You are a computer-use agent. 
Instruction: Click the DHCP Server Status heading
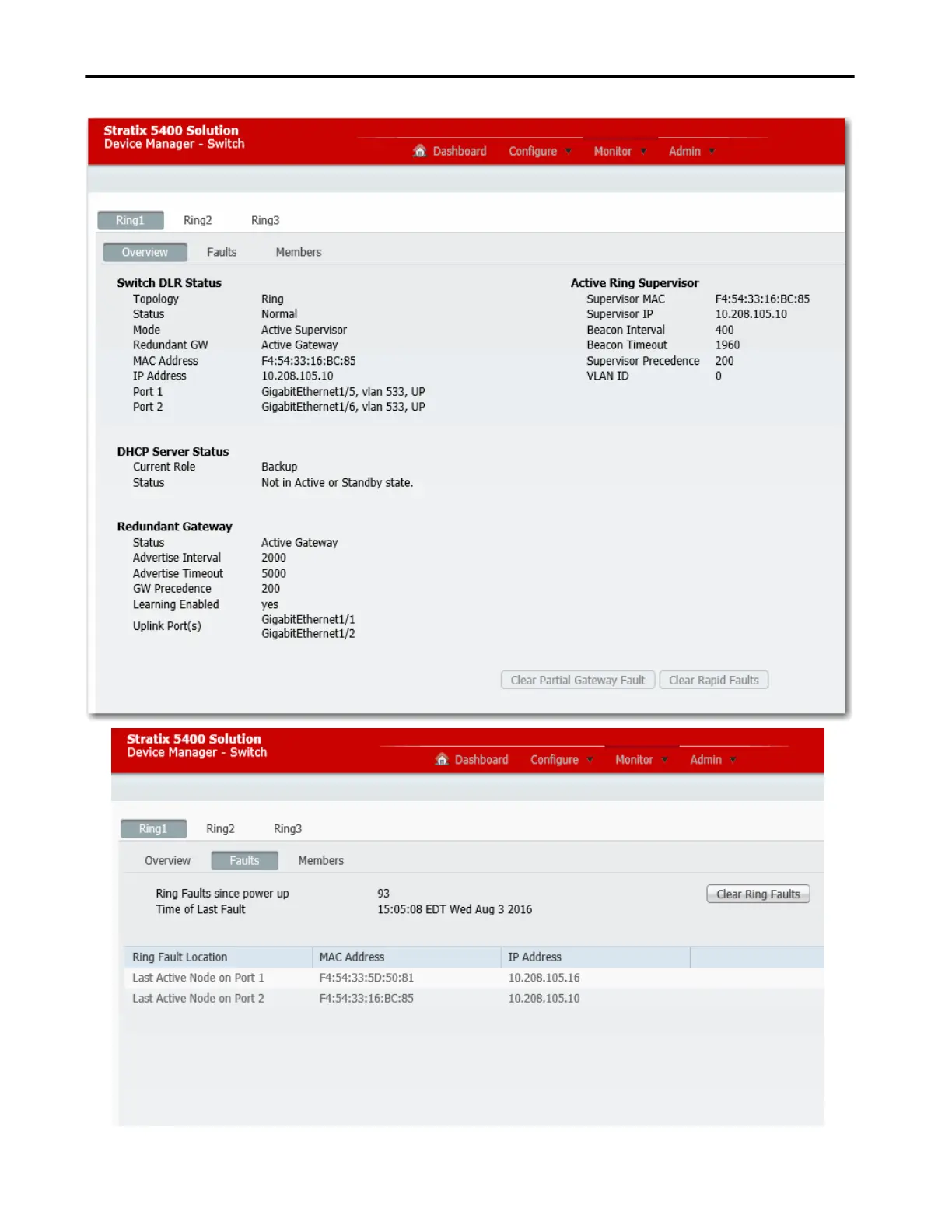pos(173,451)
